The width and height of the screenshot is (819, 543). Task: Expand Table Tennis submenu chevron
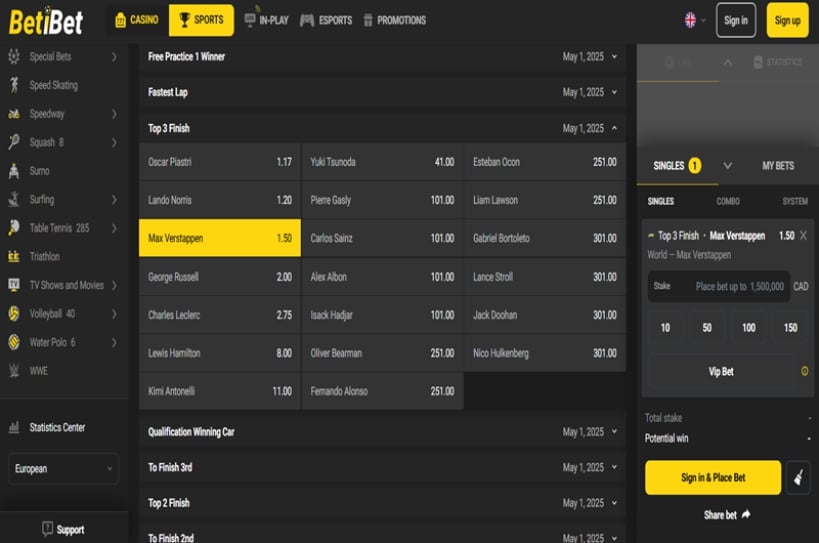click(x=114, y=228)
